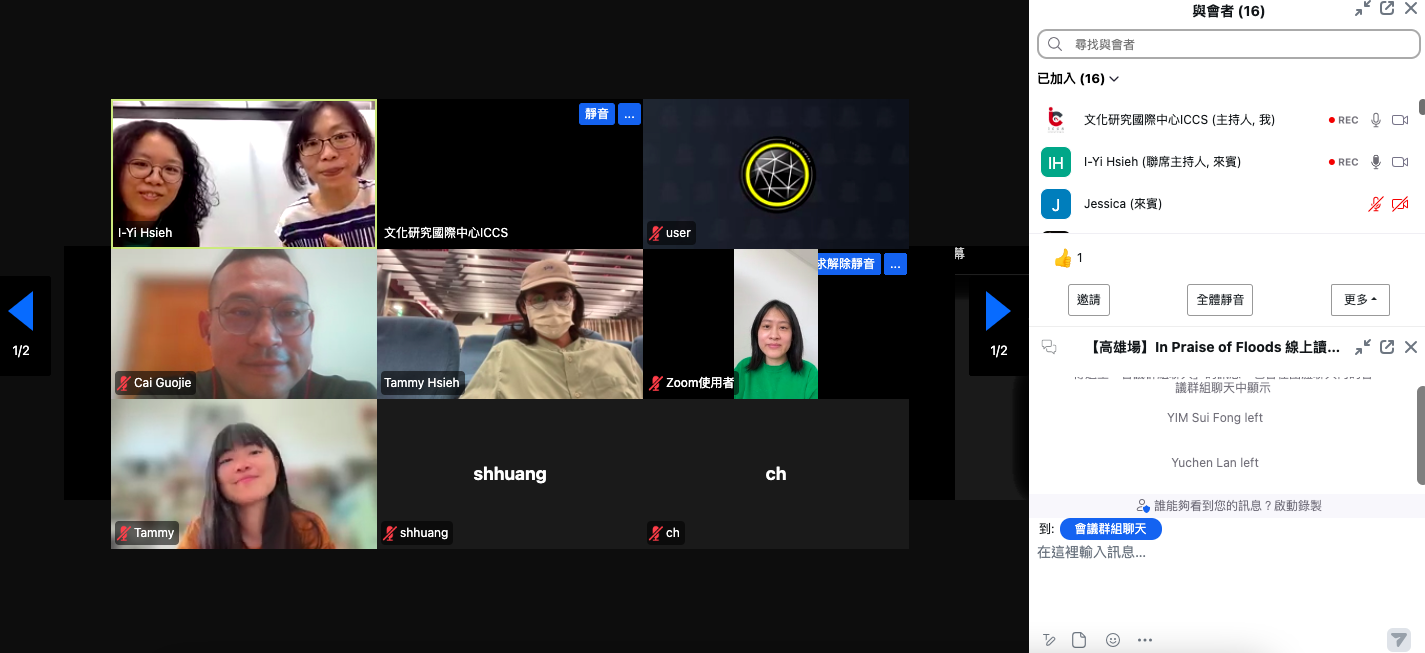Image resolution: width=1425 pixels, height=653 pixels.
Task: Open more chat options ellipsis
Action: coord(1146,640)
